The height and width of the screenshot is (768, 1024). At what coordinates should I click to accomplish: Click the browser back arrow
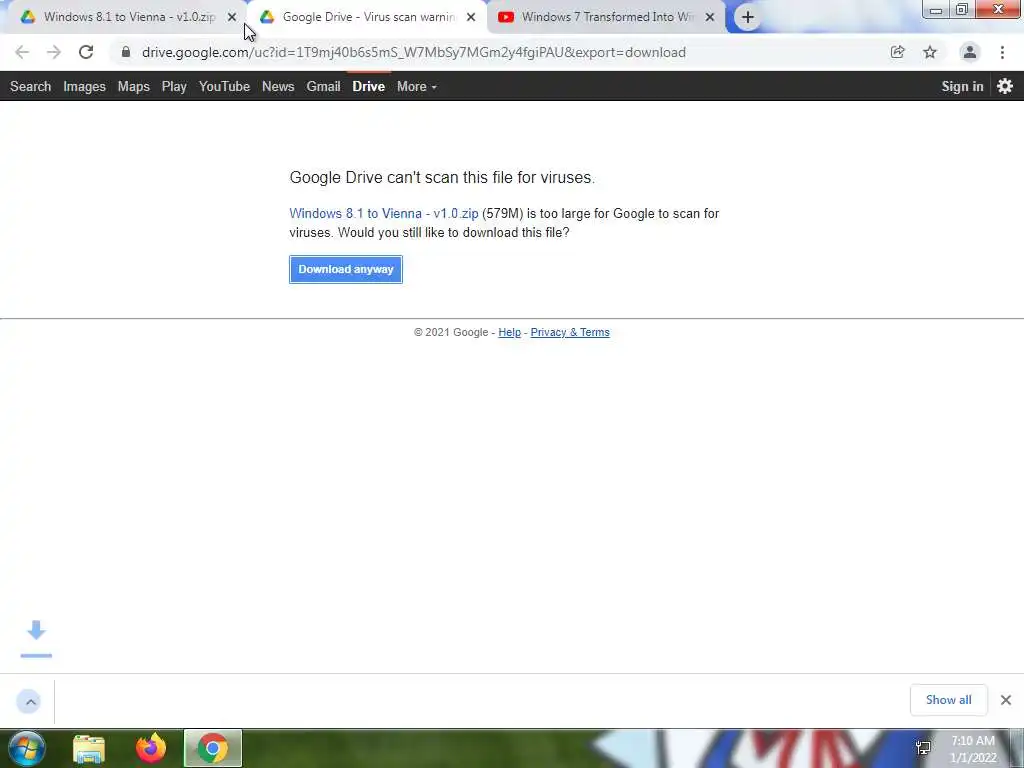pos(22,52)
